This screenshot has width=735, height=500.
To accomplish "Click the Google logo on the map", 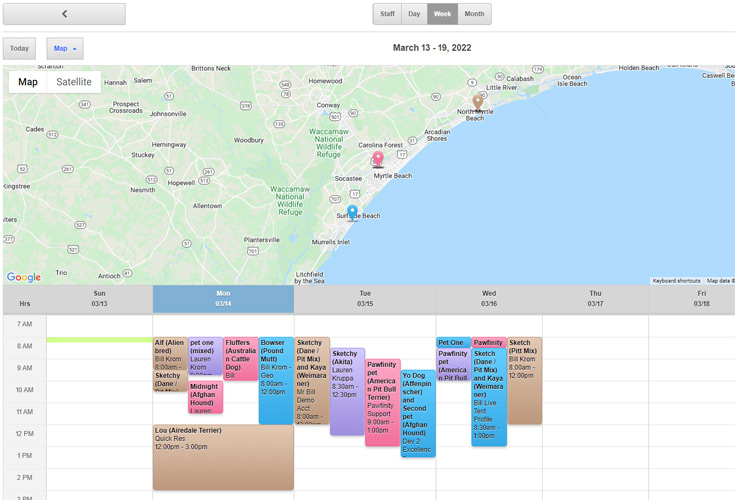I will (24, 277).
